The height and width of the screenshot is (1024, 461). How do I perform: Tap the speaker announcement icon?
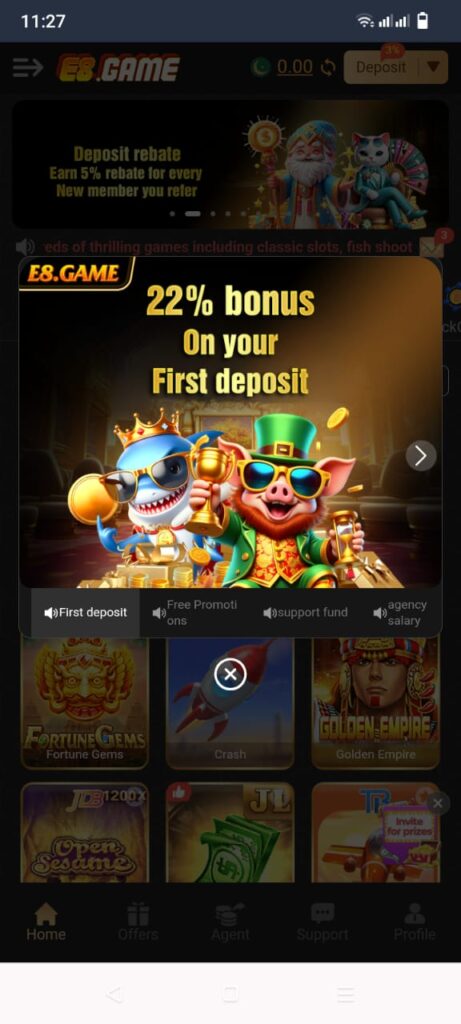tap(25, 246)
